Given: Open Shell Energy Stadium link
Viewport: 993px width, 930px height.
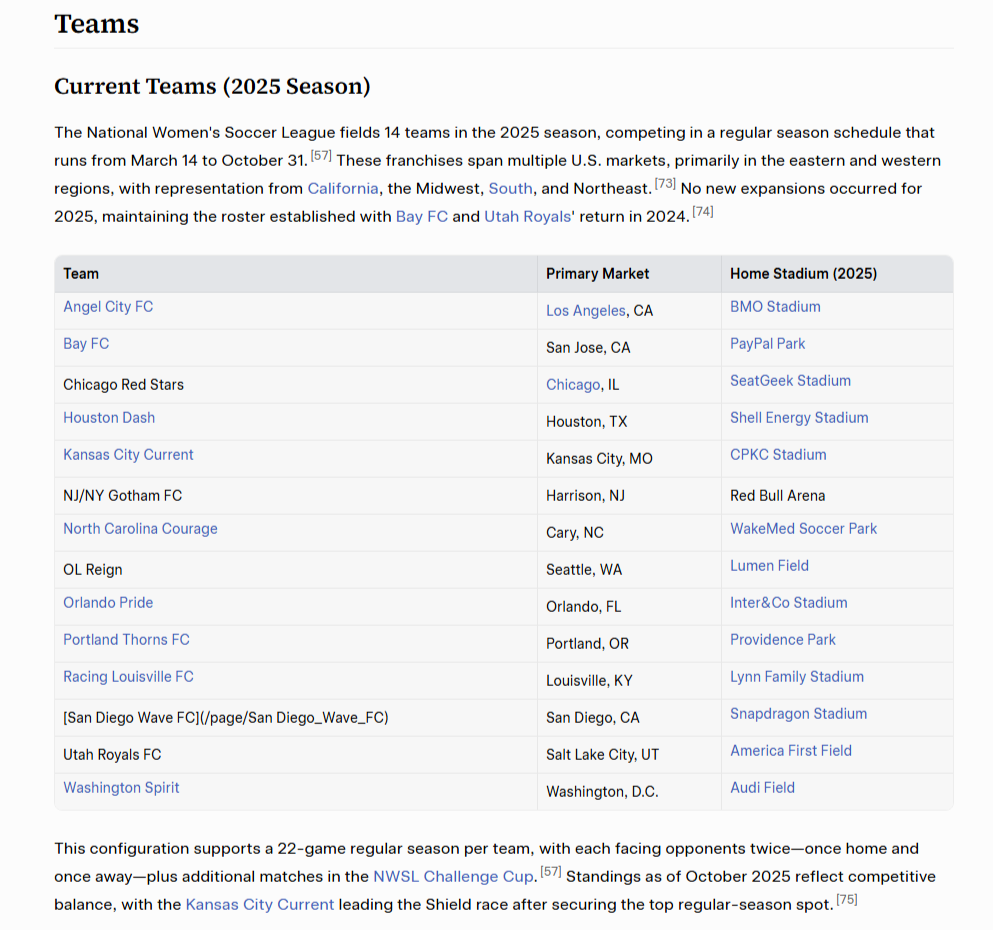Looking at the screenshot, I should [x=799, y=418].
